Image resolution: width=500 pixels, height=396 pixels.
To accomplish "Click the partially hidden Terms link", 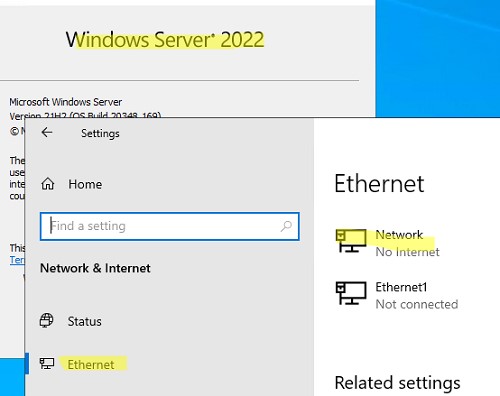I will tap(17, 260).
